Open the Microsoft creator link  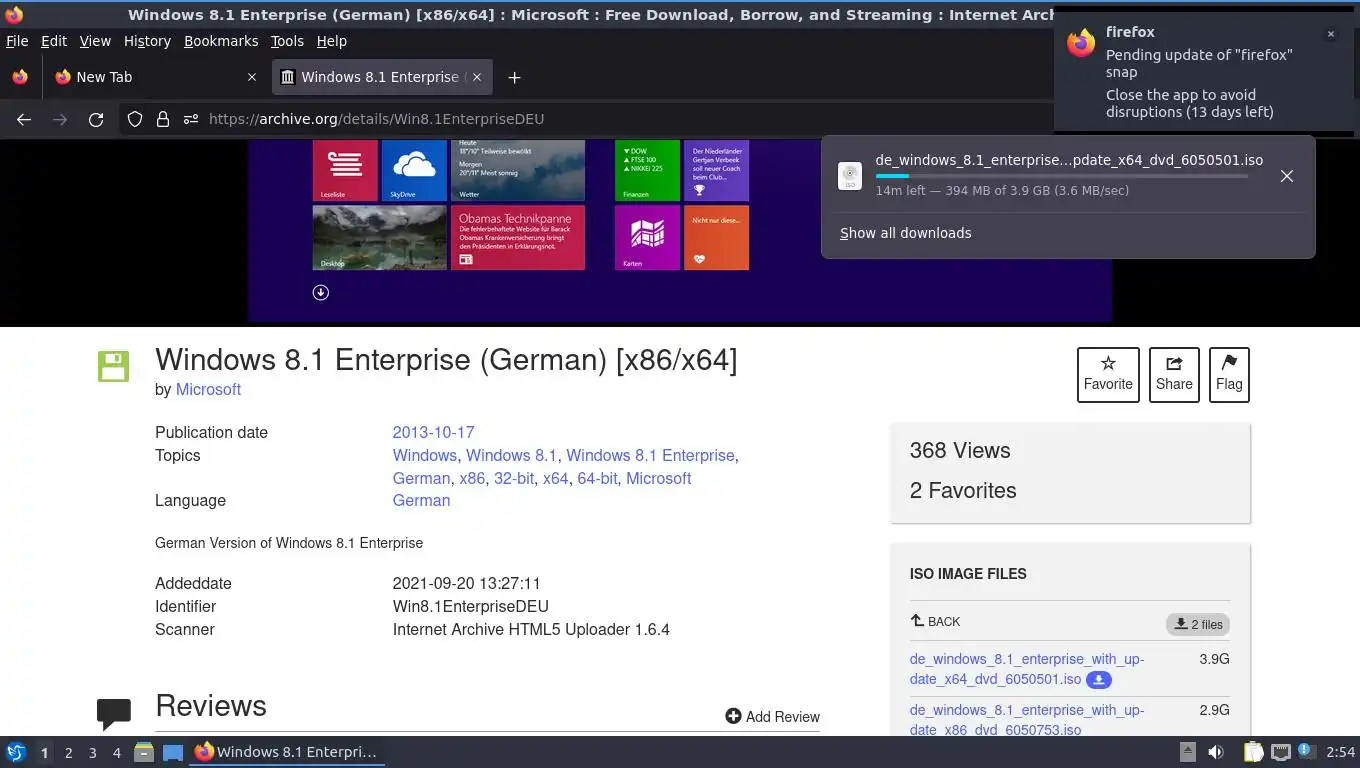(x=208, y=390)
